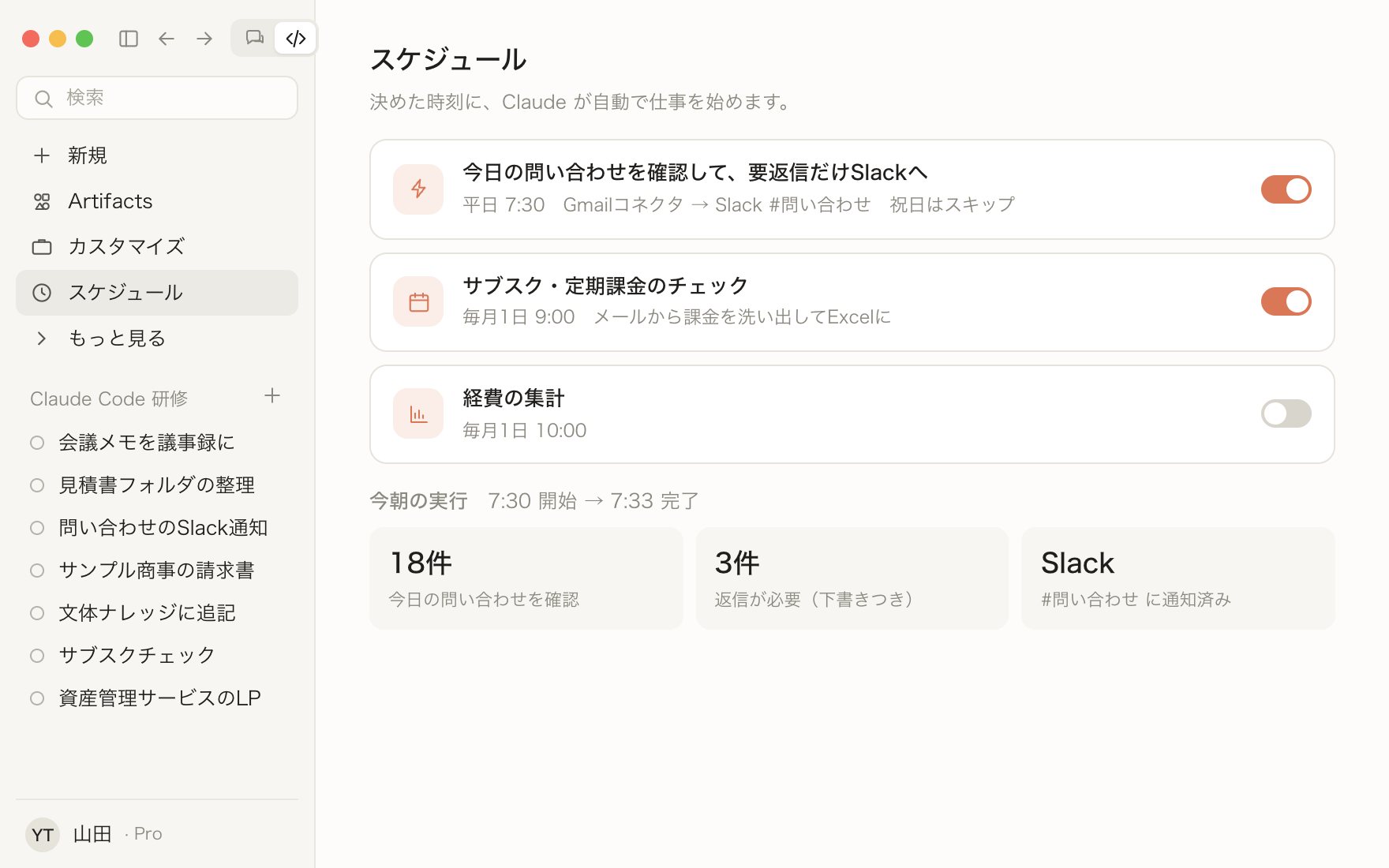The height and width of the screenshot is (868, 1389).
Task: Click the 経費の集計 schedule title
Action: (514, 398)
